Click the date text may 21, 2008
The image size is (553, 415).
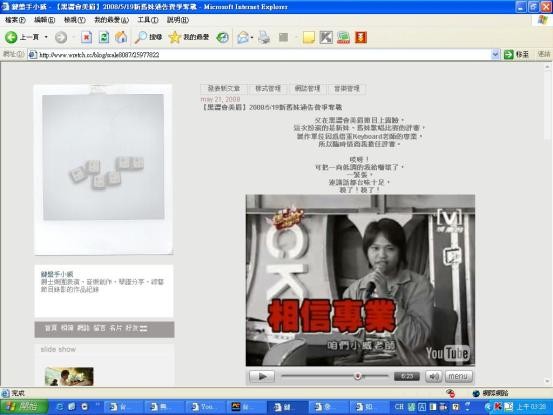pos(220,99)
